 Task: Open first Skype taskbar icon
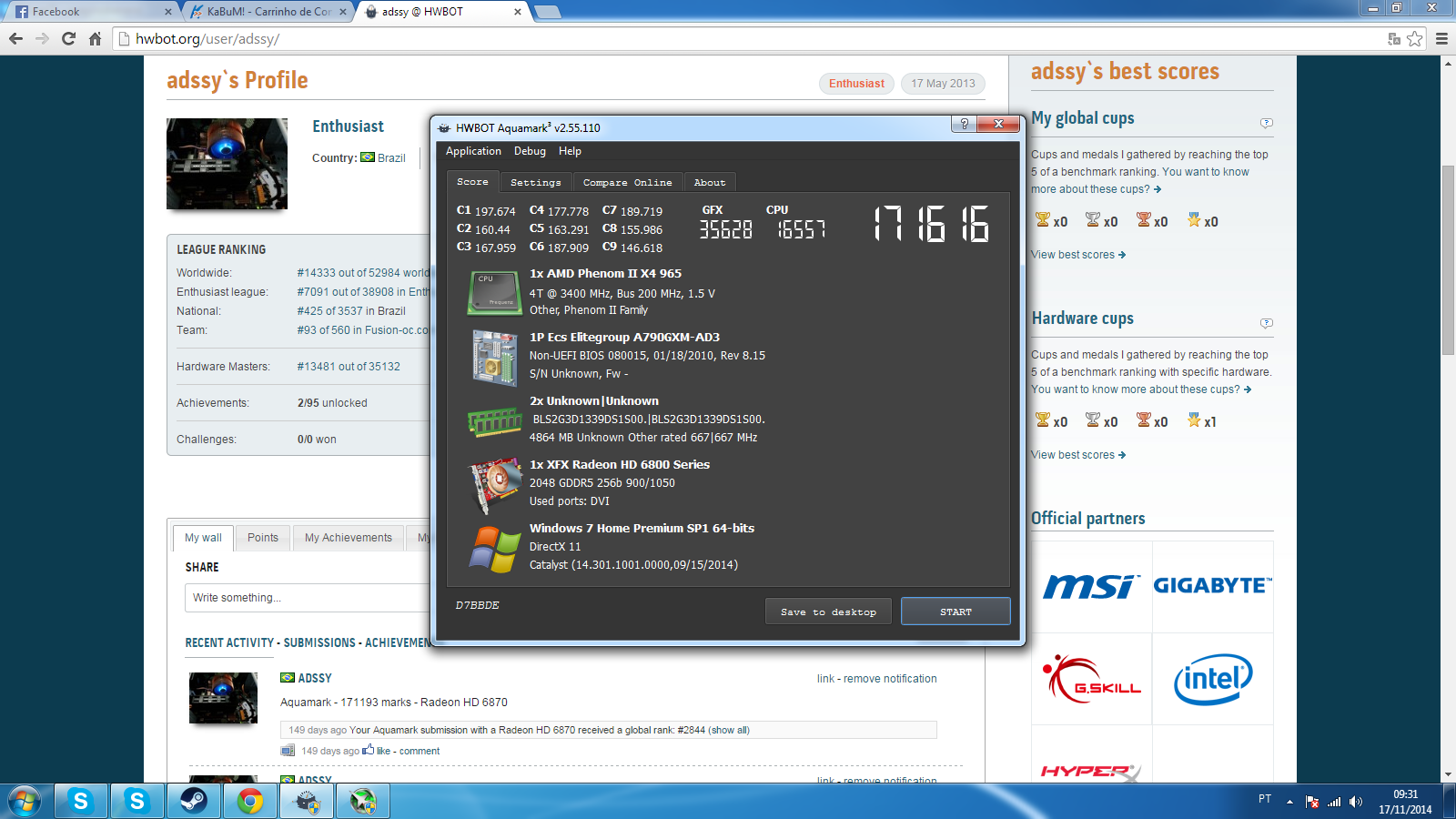click(81, 801)
